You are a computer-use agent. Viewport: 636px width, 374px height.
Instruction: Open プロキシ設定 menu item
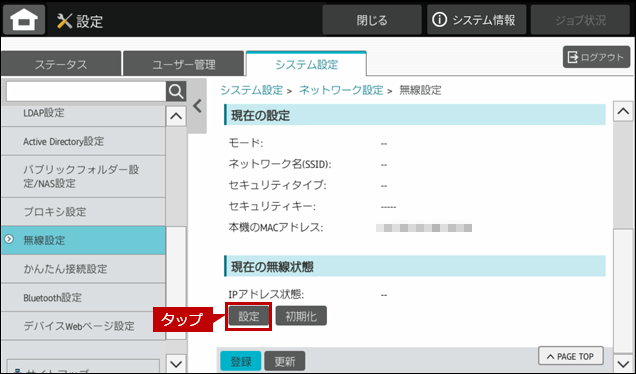[83, 212]
